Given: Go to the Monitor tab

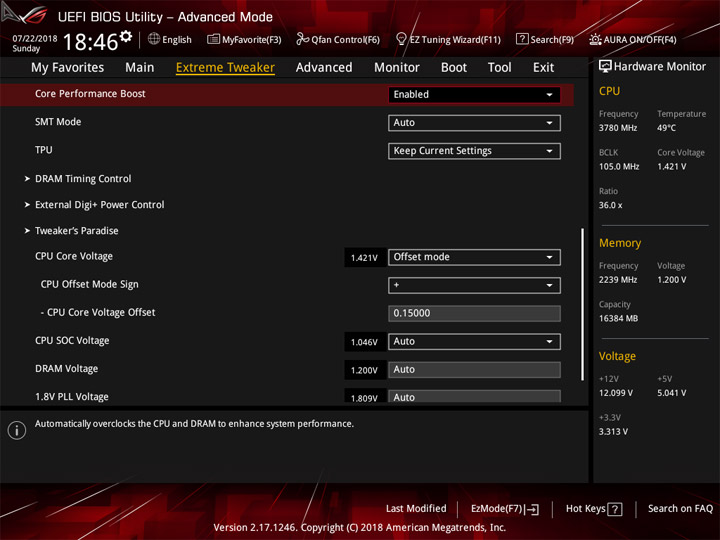Looking at the screenshot, I should click(x=397, y=68).
